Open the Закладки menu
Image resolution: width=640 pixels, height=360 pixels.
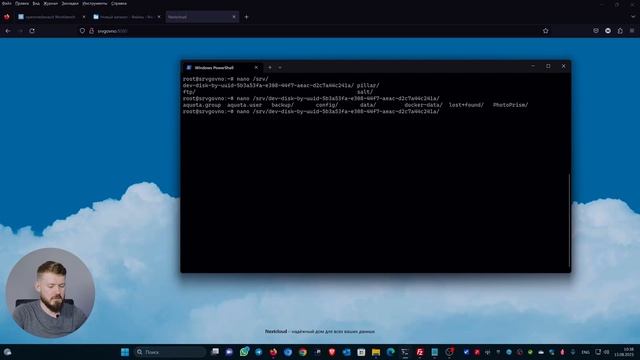point(70,3)
